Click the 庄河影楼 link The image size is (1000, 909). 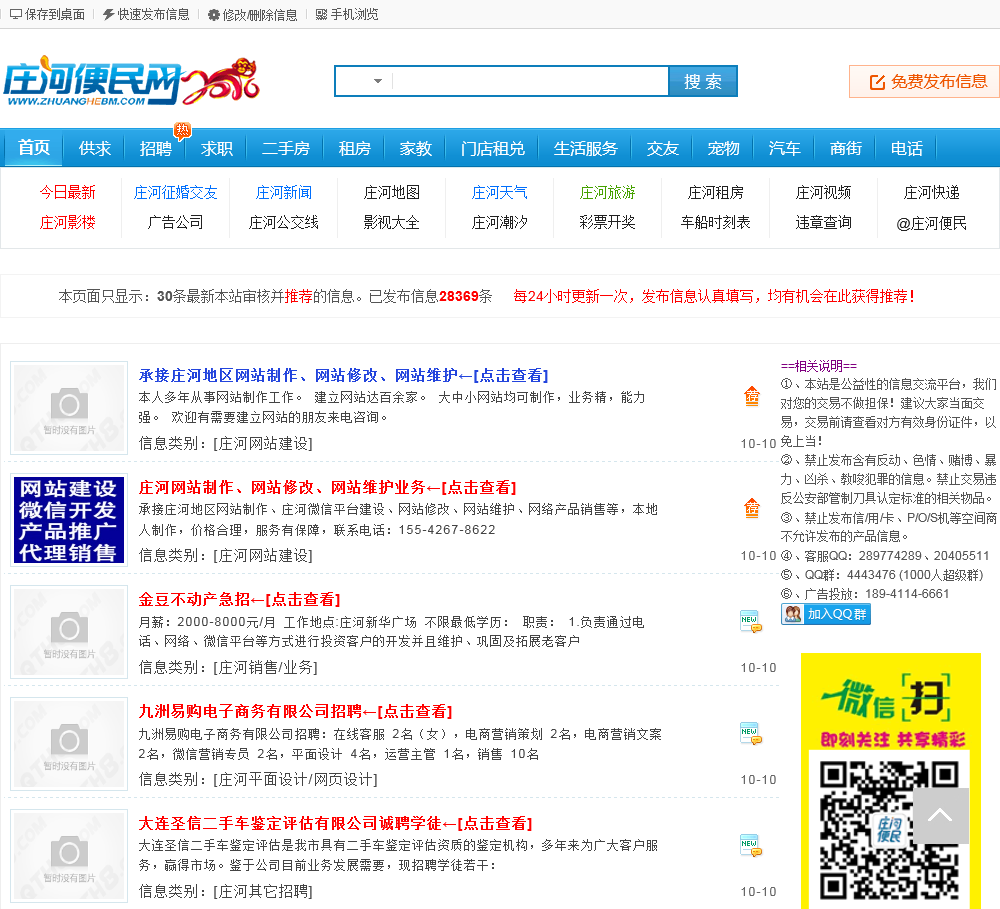(68, 222)
